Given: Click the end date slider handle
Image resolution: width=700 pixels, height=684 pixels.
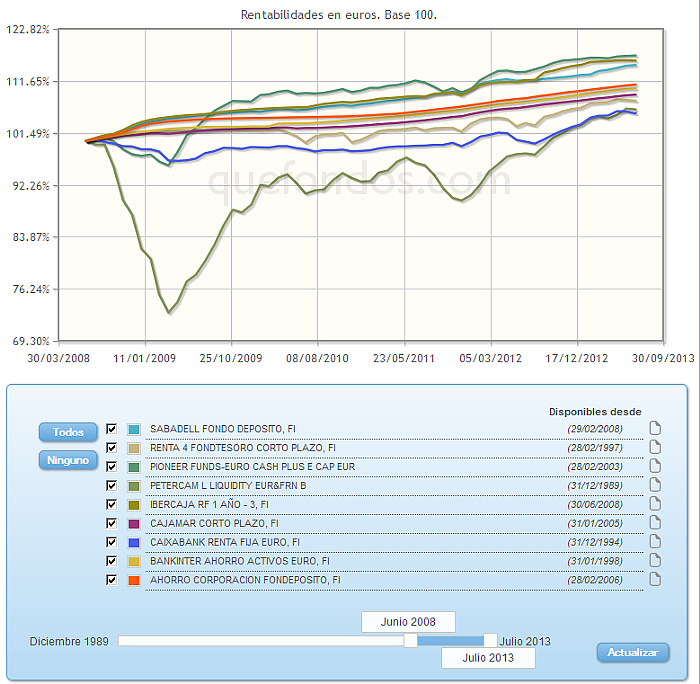Looking at the screenshot, I should point(490,641).
